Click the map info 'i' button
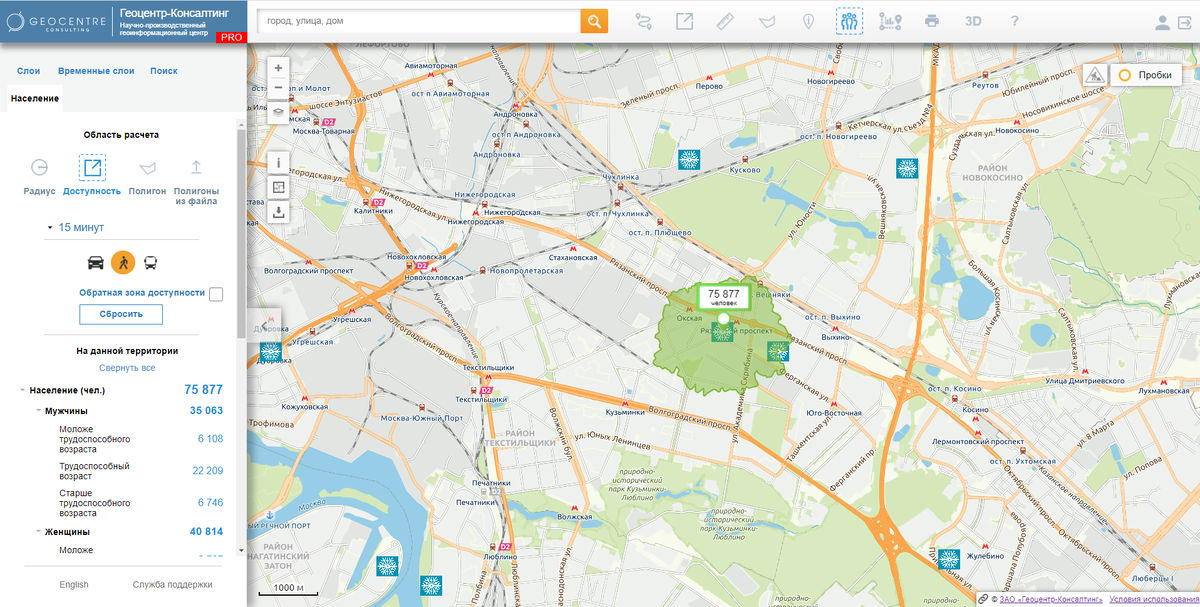Viewport: 1200px width, 607px height. point(278,161)
